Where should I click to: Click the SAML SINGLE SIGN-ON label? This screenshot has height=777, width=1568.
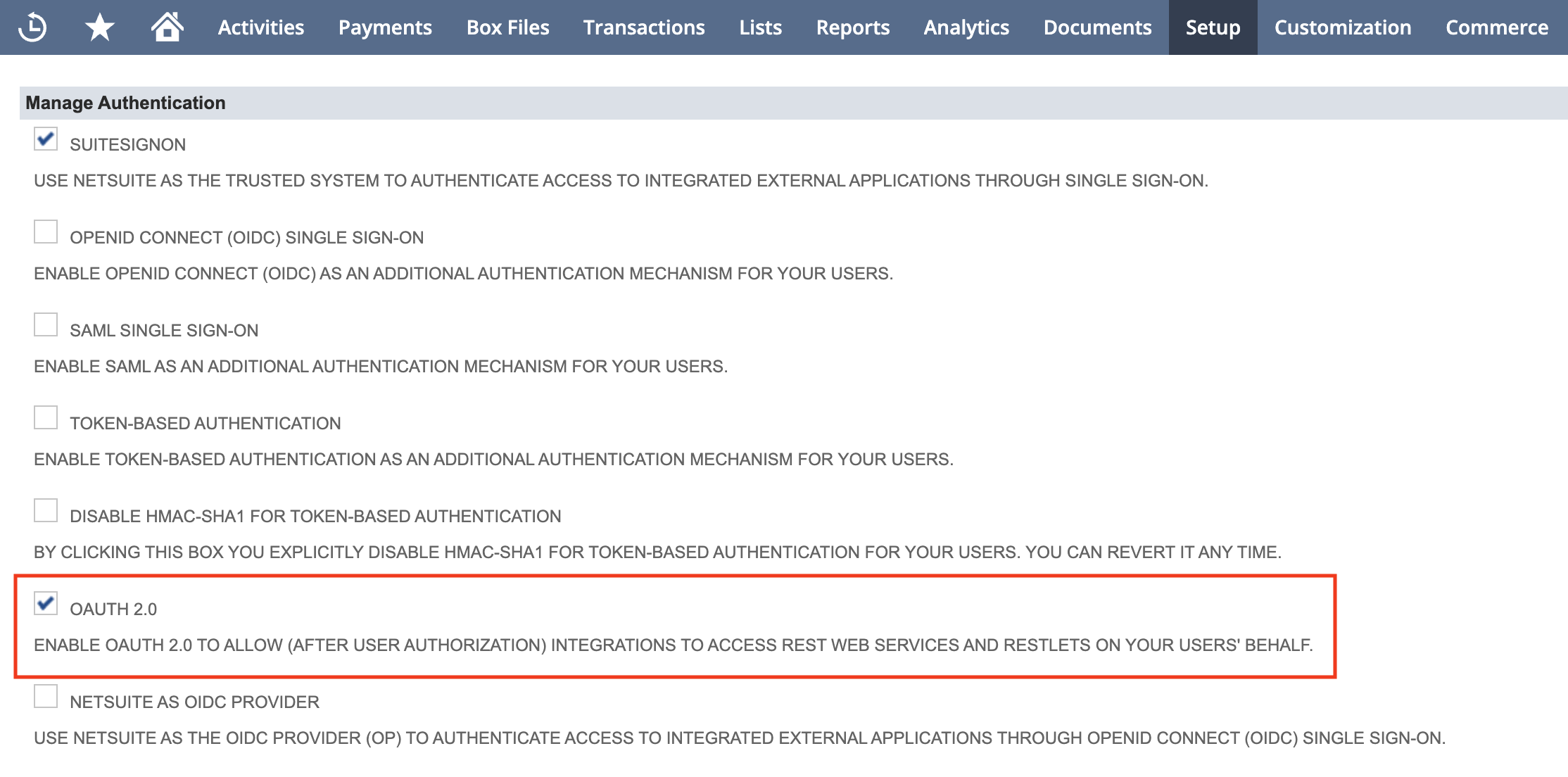point(164,331)
